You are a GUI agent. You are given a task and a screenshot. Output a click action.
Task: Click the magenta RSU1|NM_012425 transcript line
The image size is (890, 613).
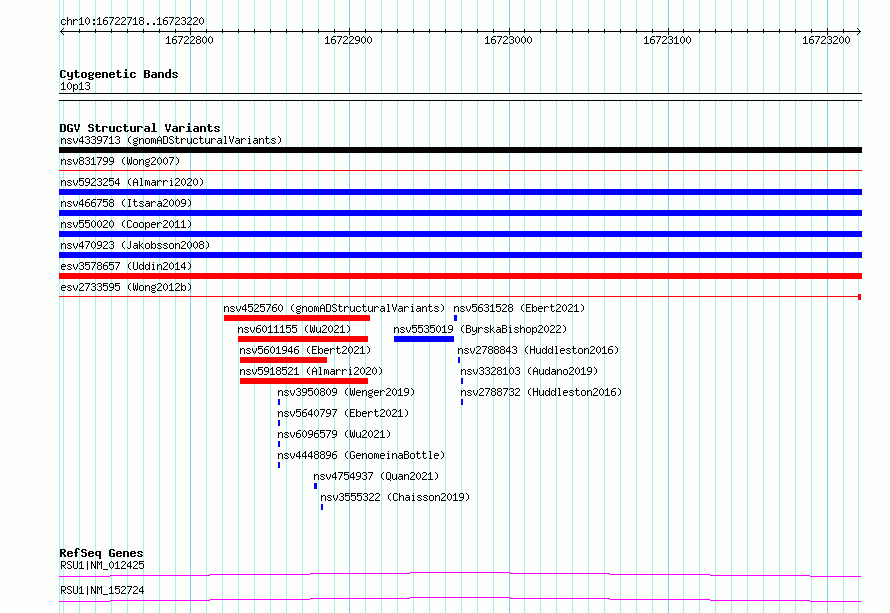tap(460, 574)
